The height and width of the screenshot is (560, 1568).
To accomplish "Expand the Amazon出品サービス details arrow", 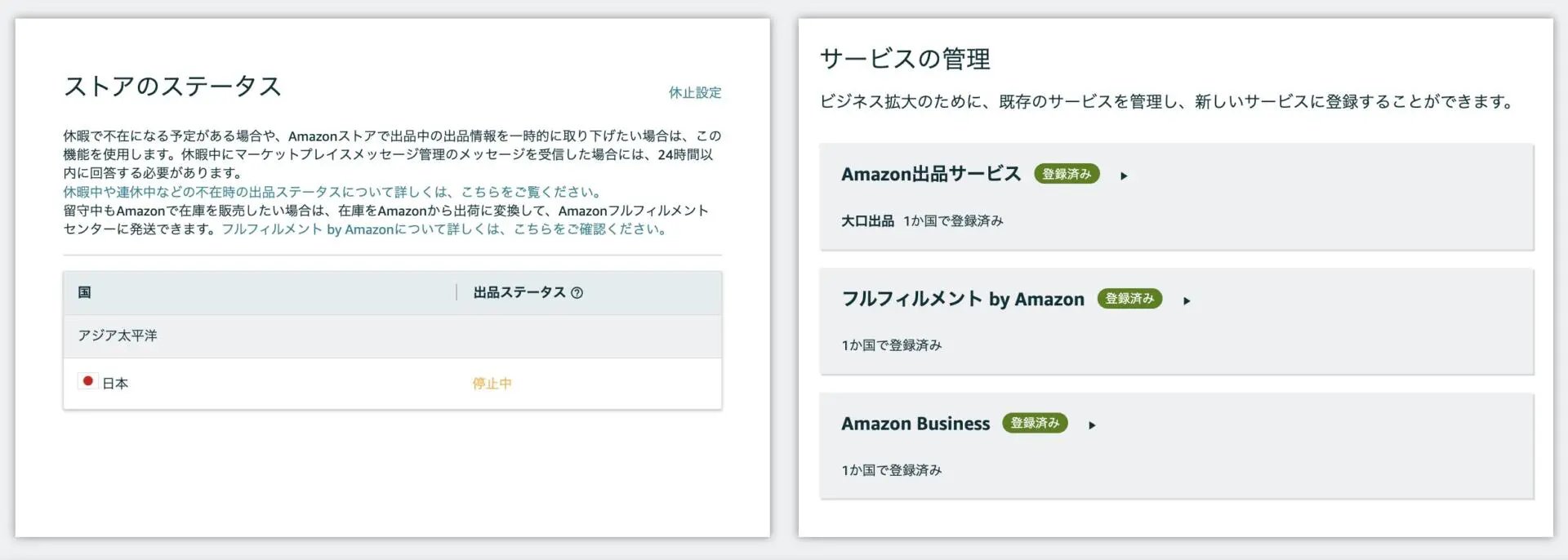I will point(1125,174).
